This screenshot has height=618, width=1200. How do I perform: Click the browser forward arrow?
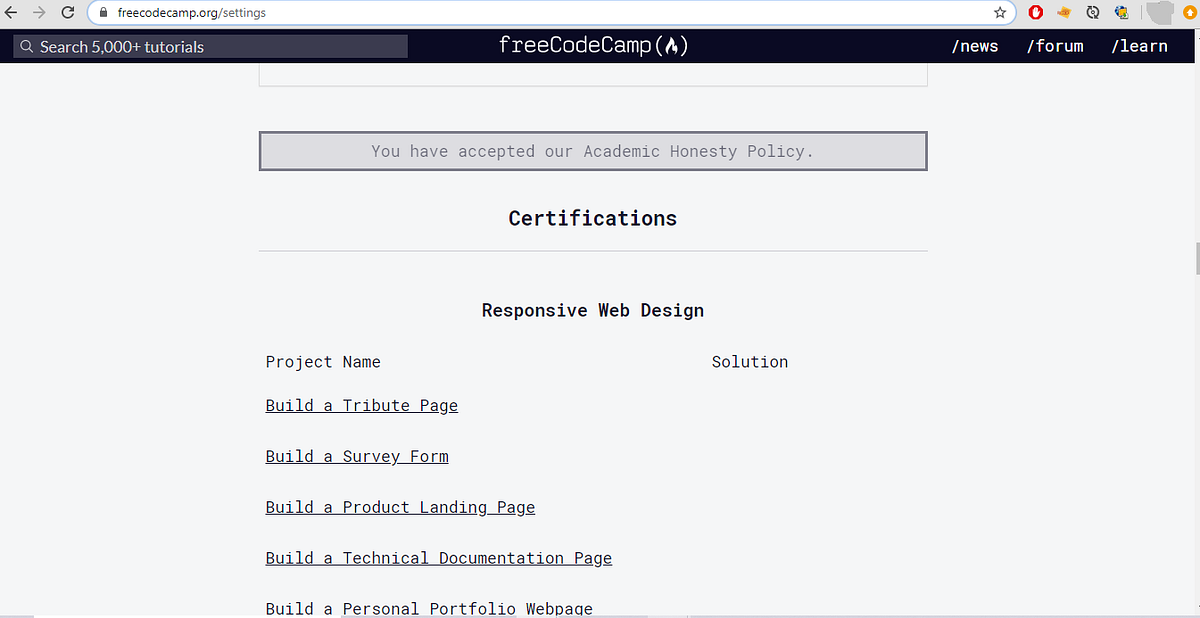coord(39,12)
